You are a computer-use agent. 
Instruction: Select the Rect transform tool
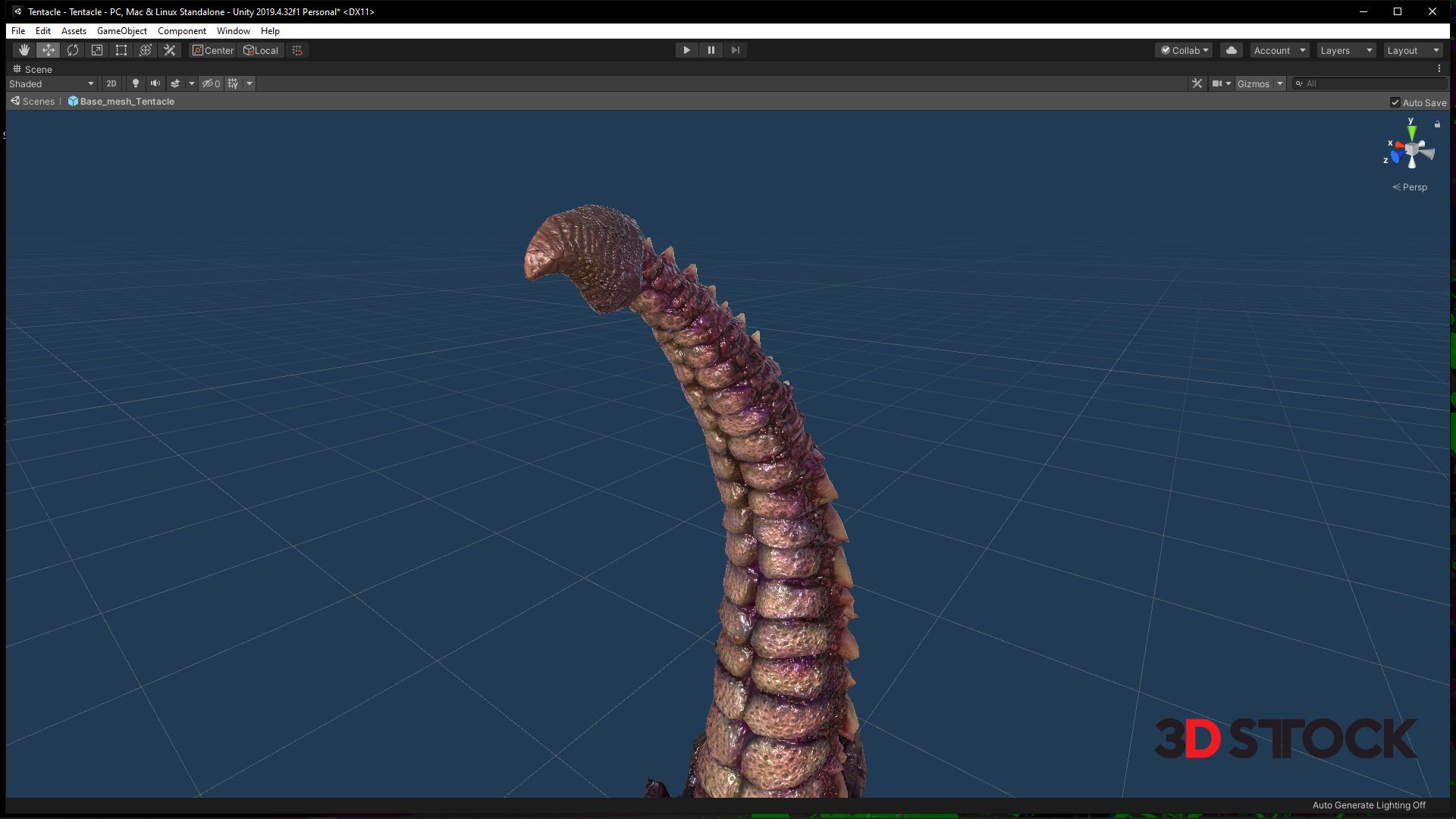pos(121,50)
